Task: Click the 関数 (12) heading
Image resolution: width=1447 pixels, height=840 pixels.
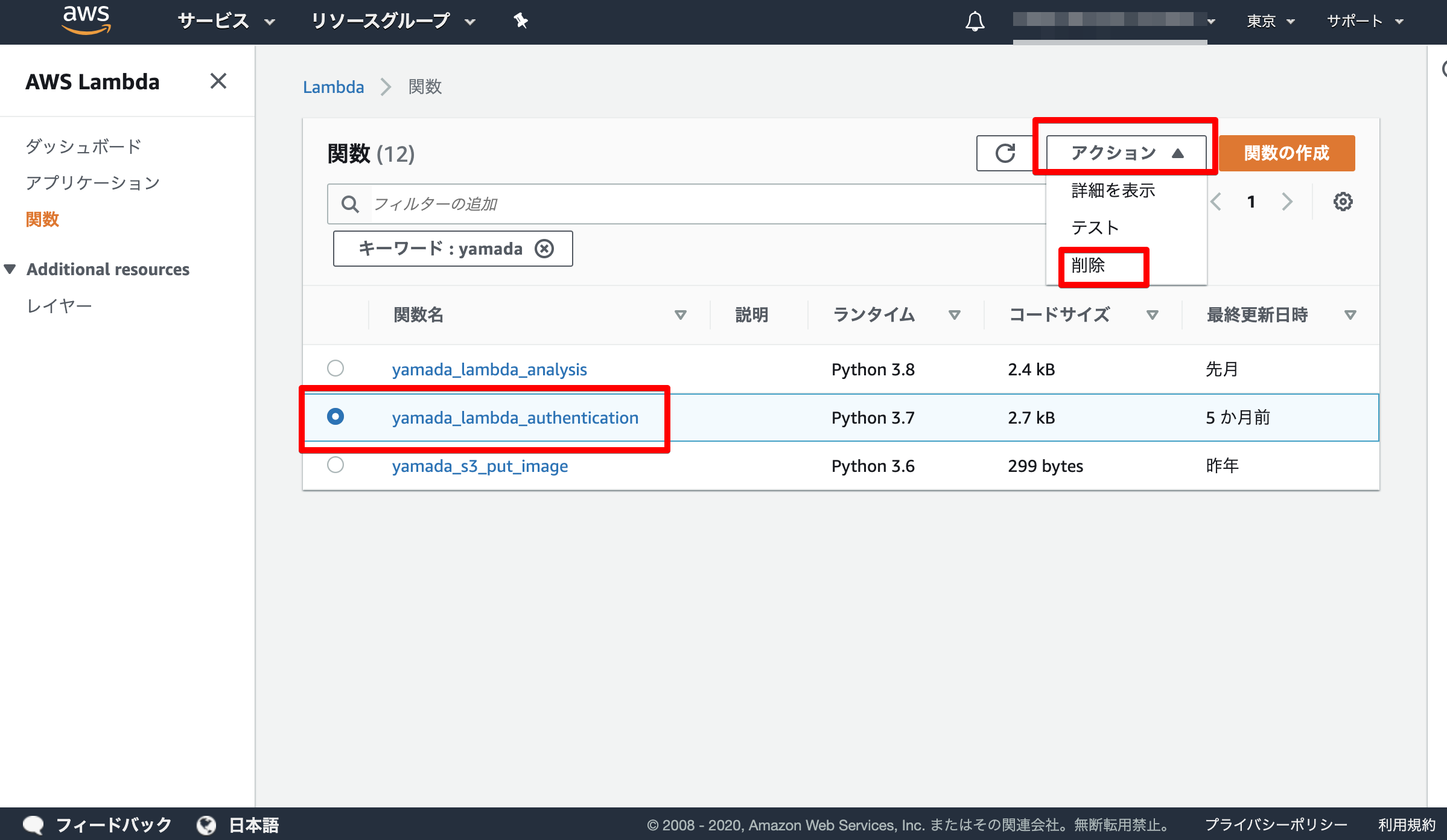Action: tap(371, 154)
